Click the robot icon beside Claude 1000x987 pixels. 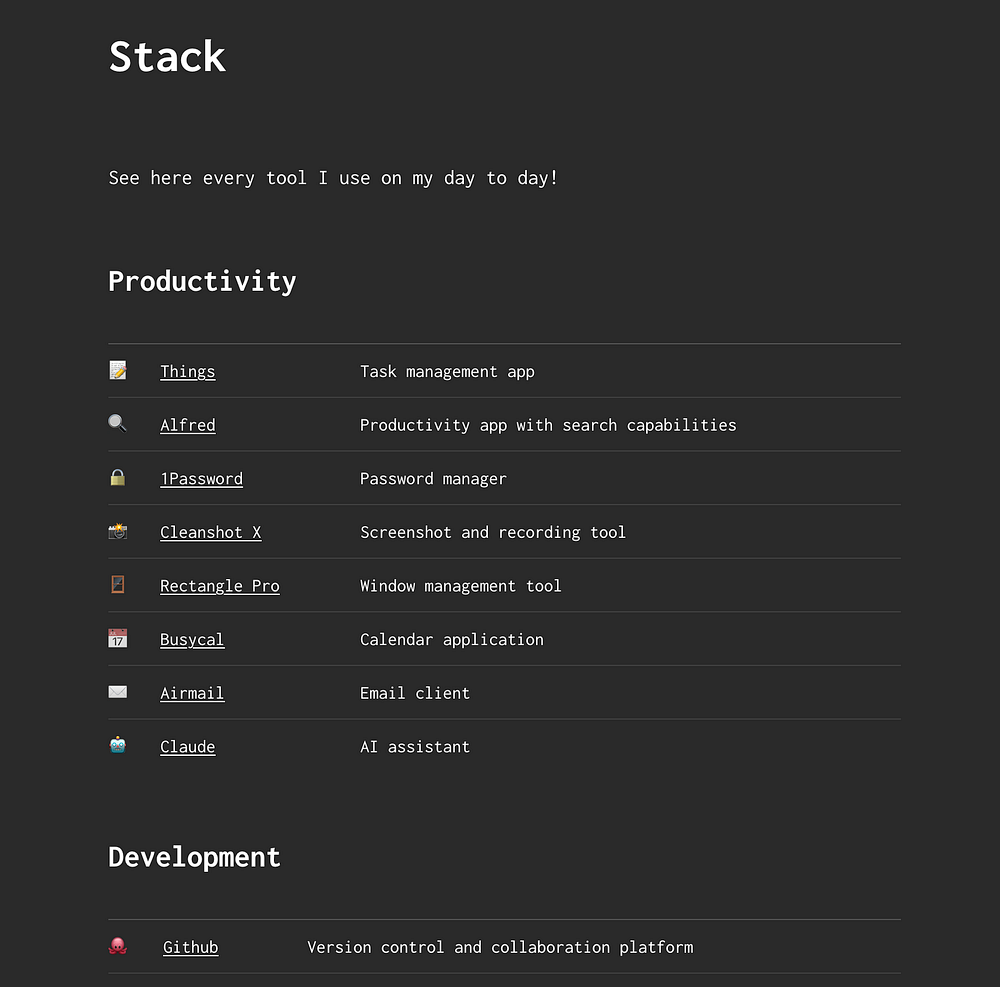click(118, 745)
